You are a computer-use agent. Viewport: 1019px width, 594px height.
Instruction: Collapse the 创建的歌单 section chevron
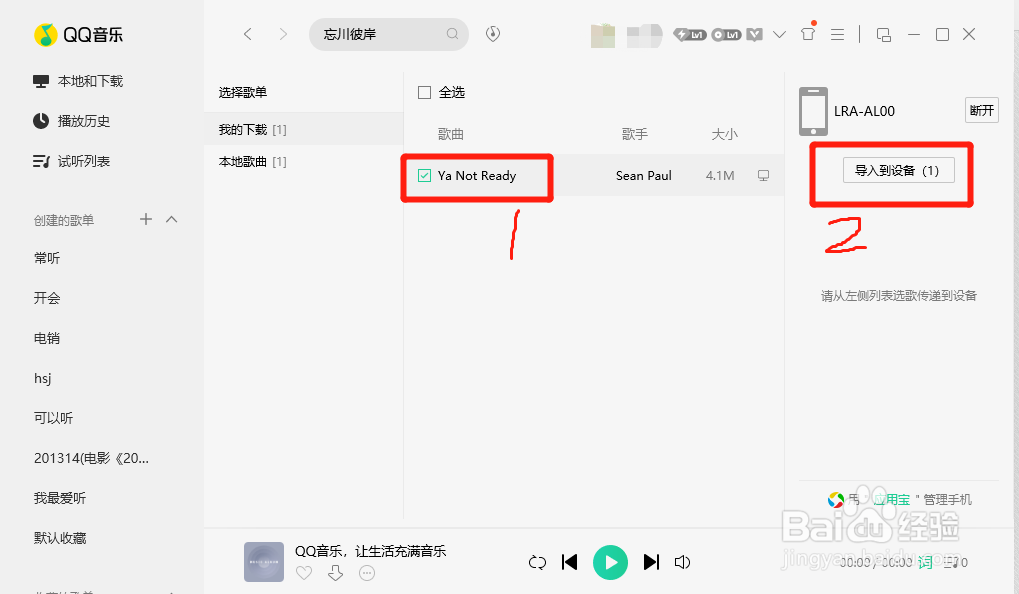tap(170, 219)
